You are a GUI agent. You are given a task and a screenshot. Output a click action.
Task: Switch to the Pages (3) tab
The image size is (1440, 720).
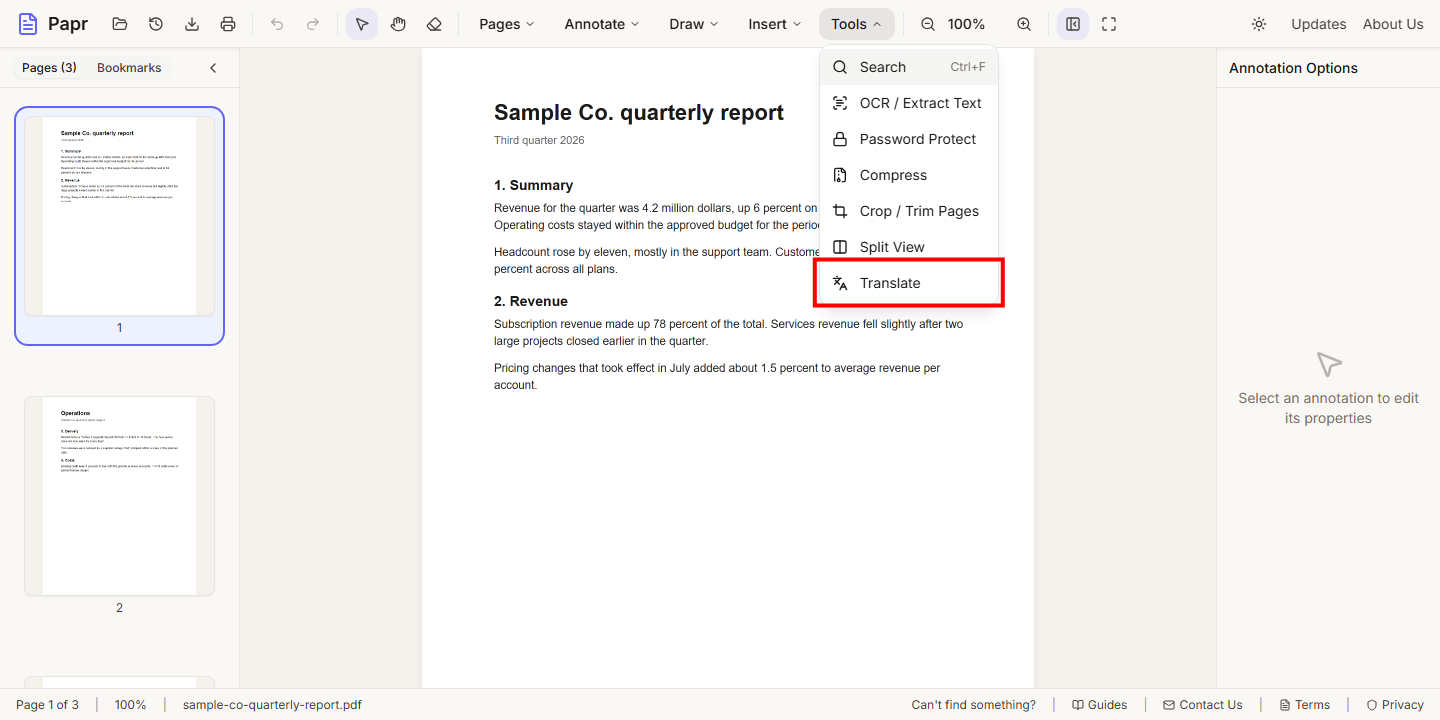(x=49, y=68)
